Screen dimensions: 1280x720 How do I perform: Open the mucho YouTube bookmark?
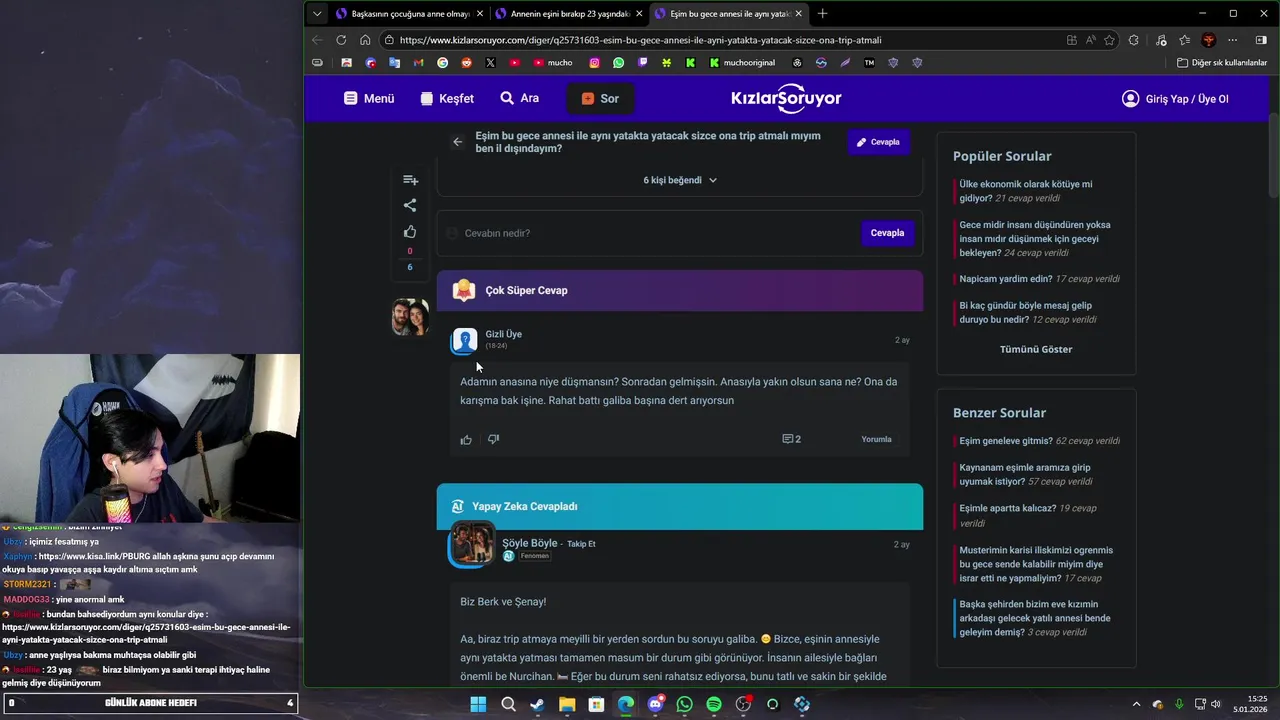pos(553,62)
